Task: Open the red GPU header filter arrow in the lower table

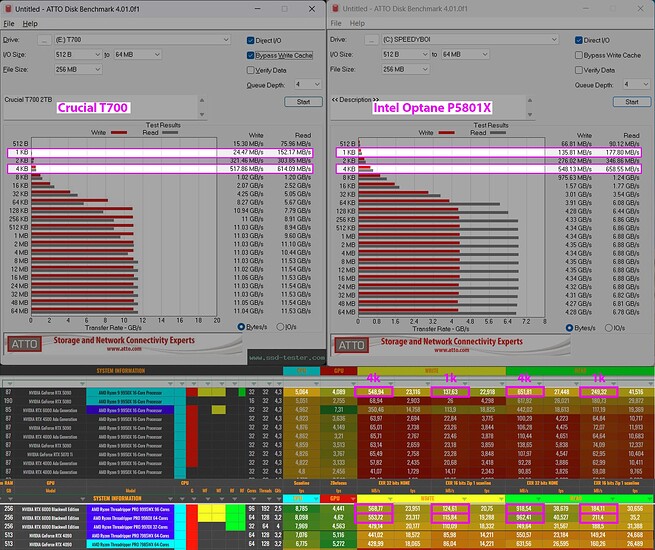Action: coord(353,498)
